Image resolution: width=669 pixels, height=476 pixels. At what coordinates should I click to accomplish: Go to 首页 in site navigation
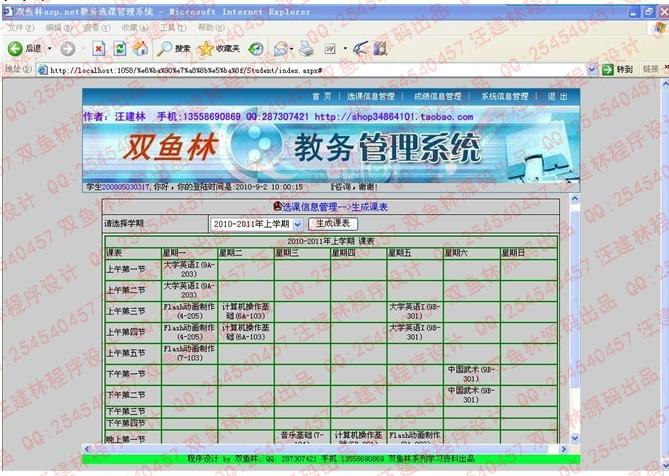pos(322,96)
